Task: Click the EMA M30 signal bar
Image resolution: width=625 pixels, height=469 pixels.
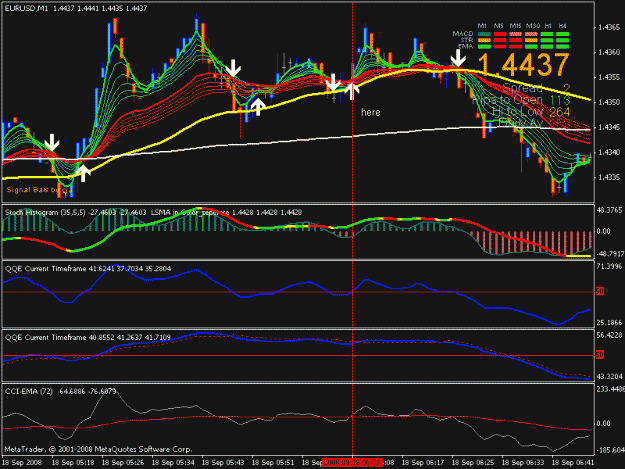Action: [x=531, y=47]
